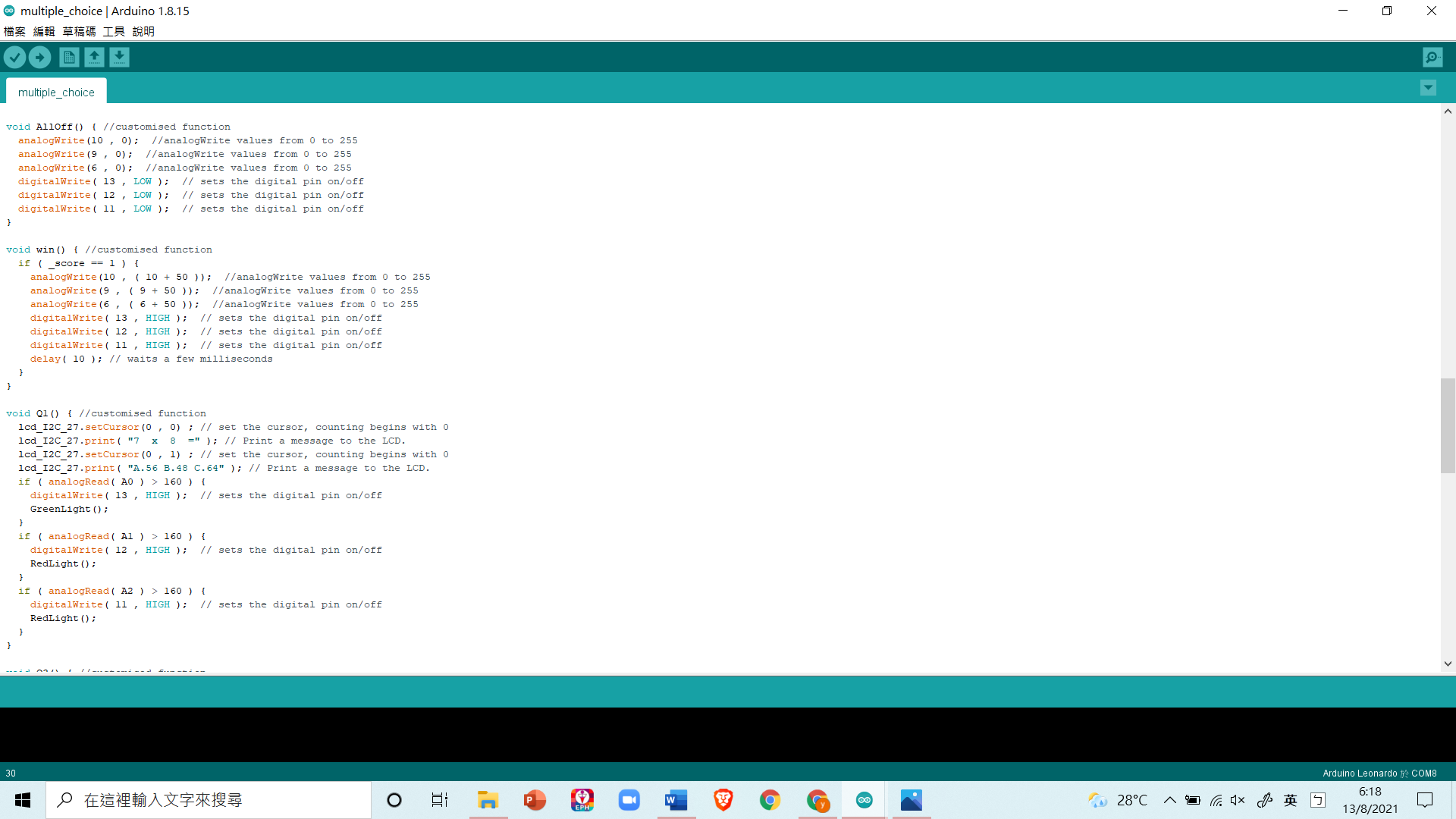
Task: Open Zoom from the taskbar
Action: [x=629, y=800]
